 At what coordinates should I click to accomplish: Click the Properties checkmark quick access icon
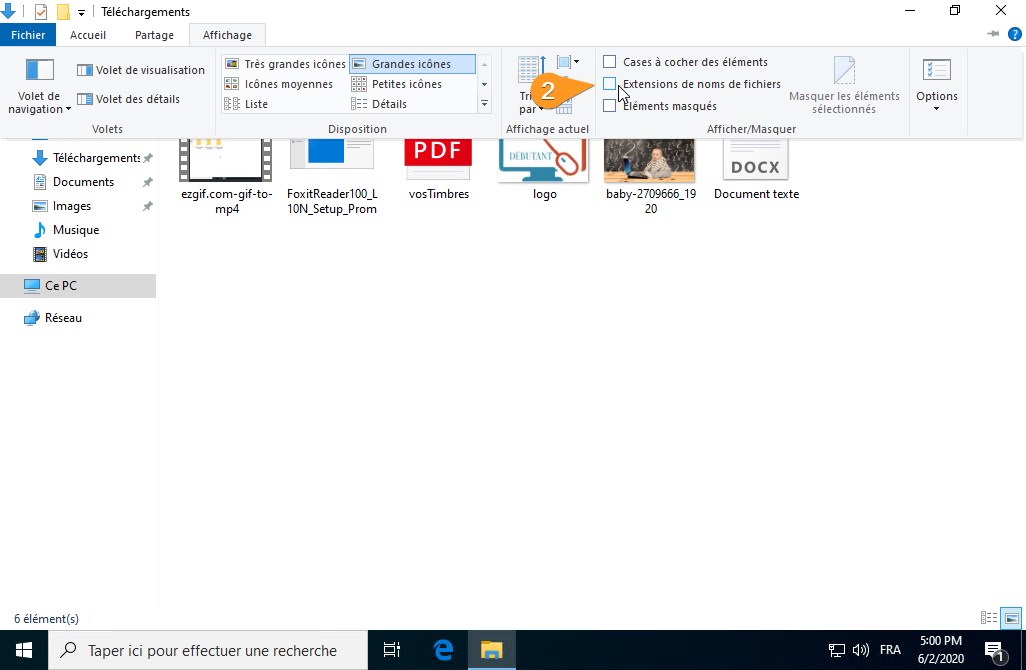point(41,12)
